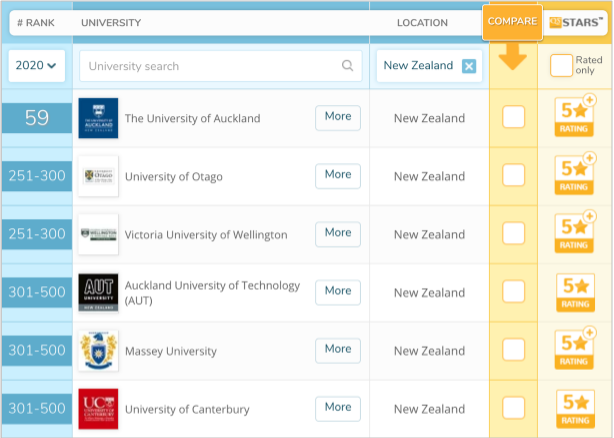Remove the New Zealand location filter
The image size is (614, 438).
click(x=469, y=66)
